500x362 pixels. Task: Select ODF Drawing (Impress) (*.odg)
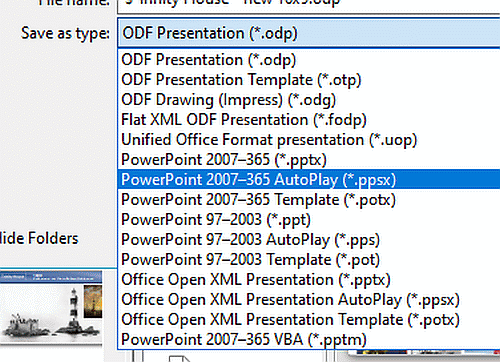coord(309,100)
